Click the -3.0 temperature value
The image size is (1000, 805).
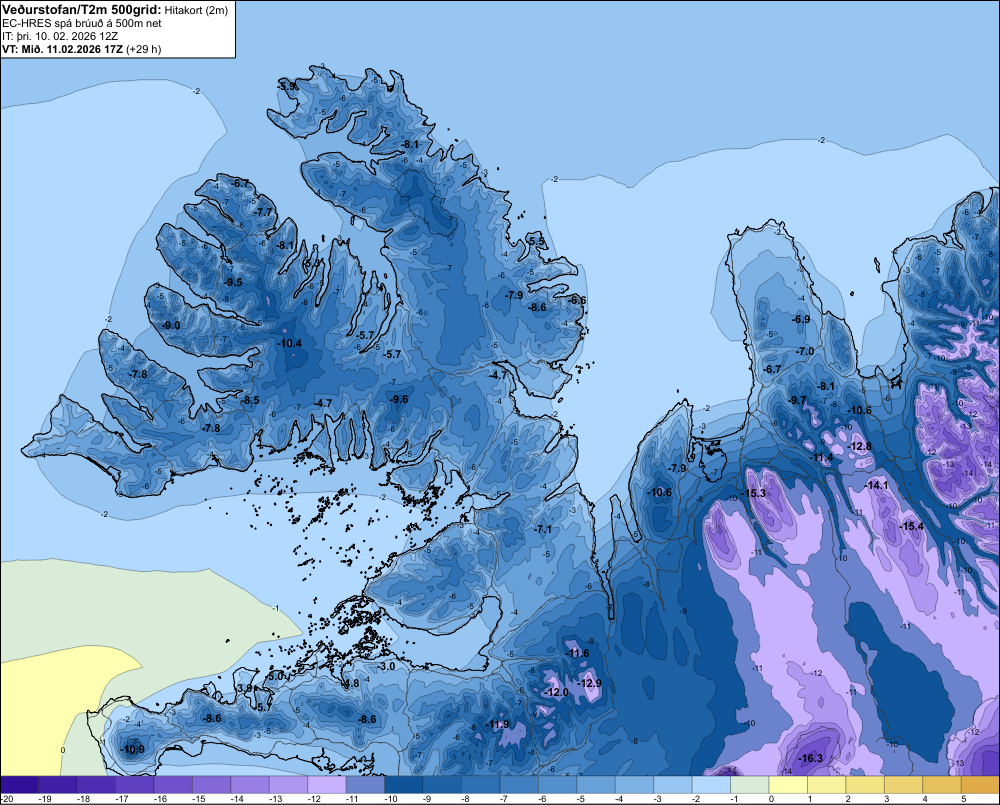pos(386,666)
